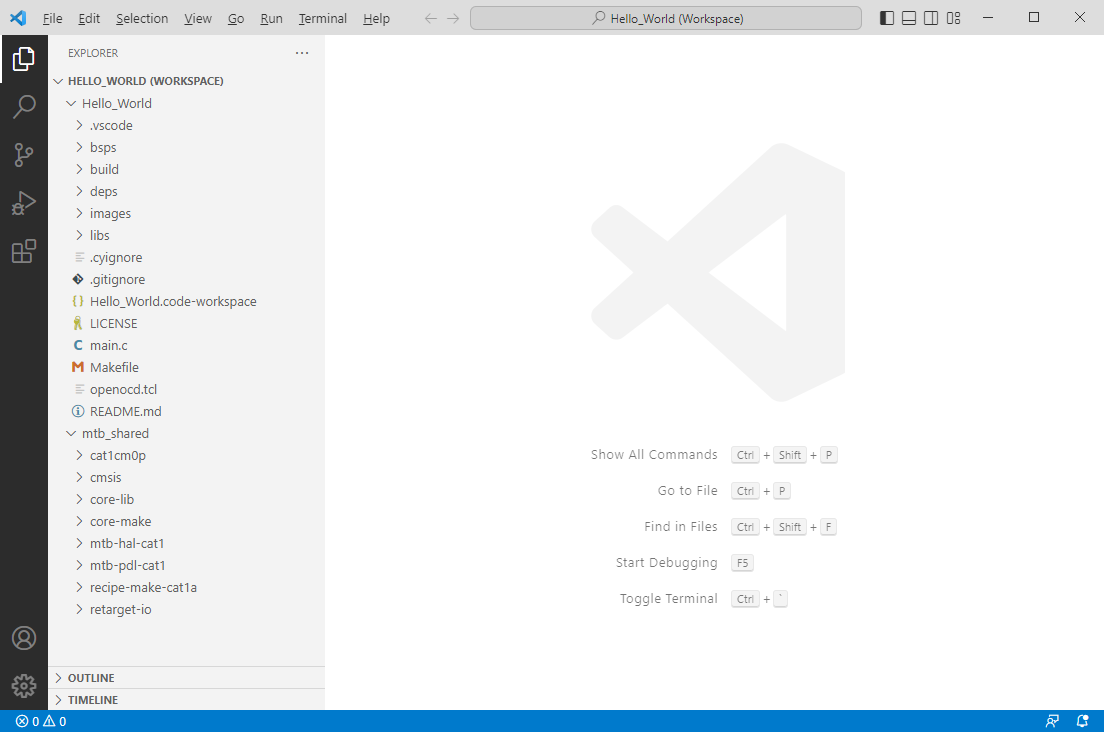This screenshot has width=1104, height=732.
Task: Open the Manage gear icon
Action: (x=24, y=686)
